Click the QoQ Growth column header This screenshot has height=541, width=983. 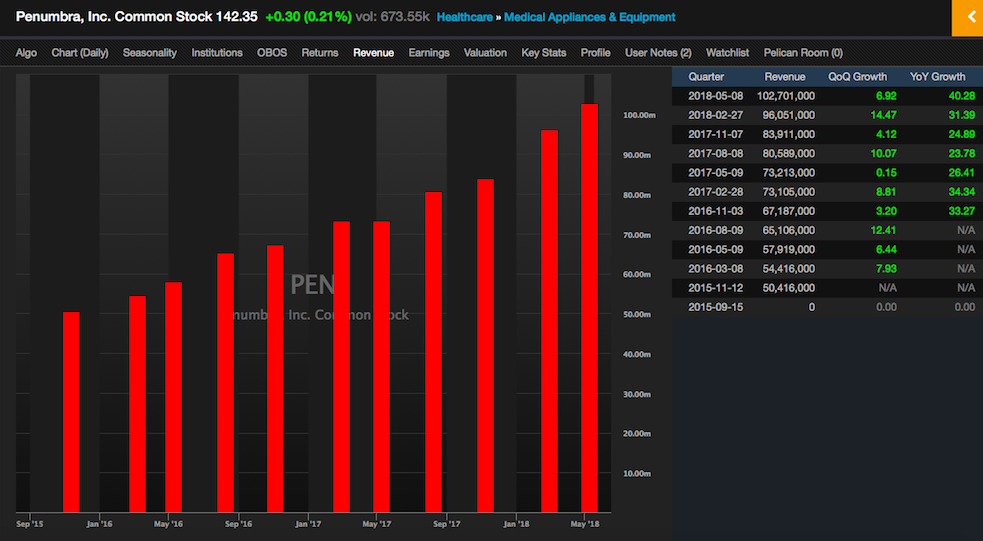tap(858, 76)
